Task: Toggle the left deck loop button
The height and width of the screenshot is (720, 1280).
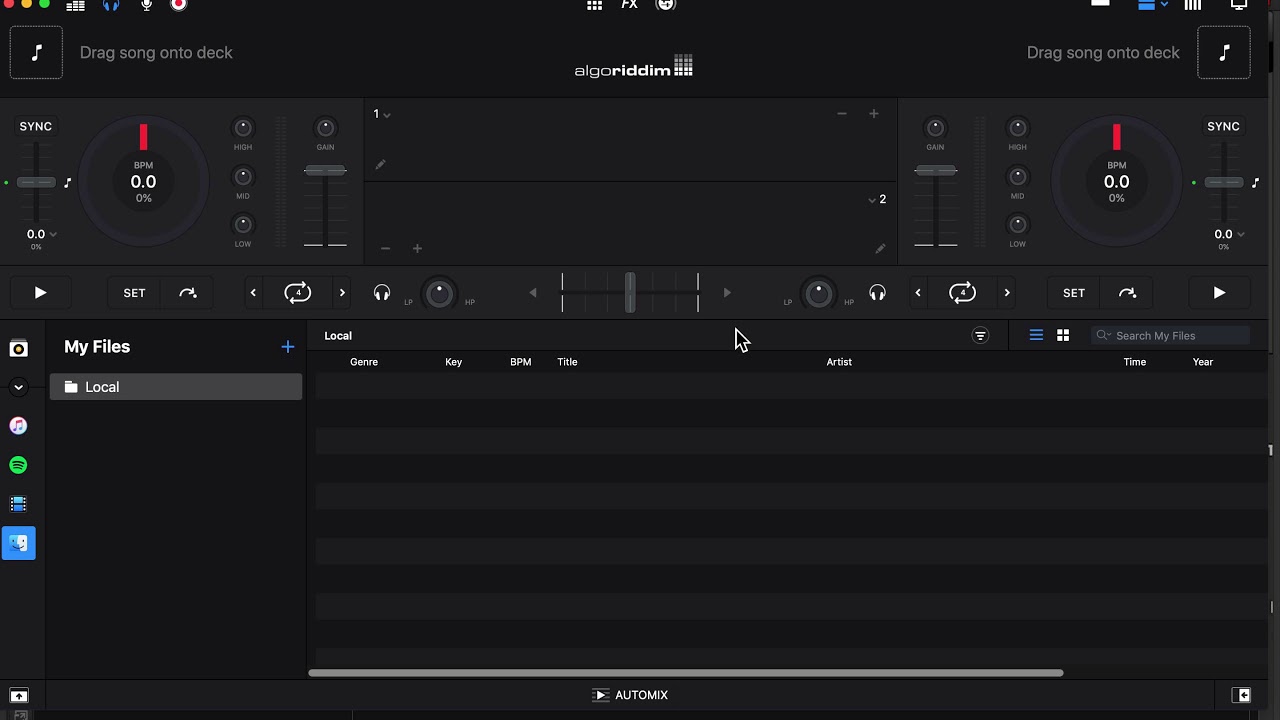Action: (x=297, y=293)
